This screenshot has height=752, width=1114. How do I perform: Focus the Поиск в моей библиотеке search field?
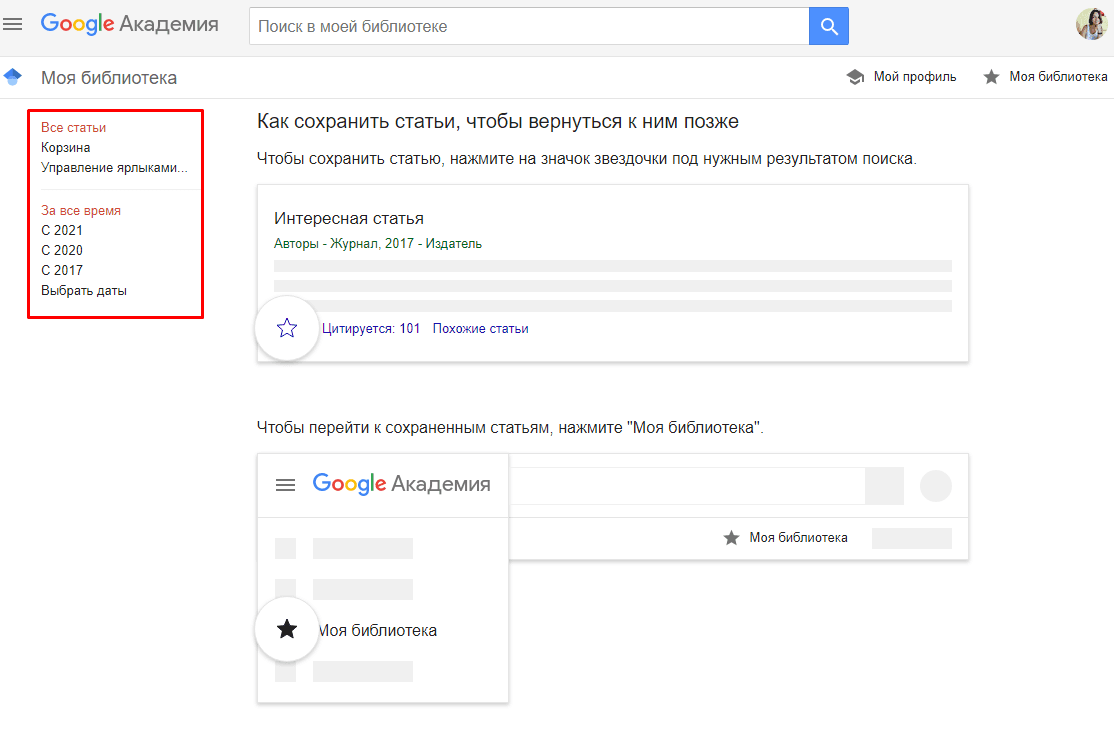[x=529, y=26]
